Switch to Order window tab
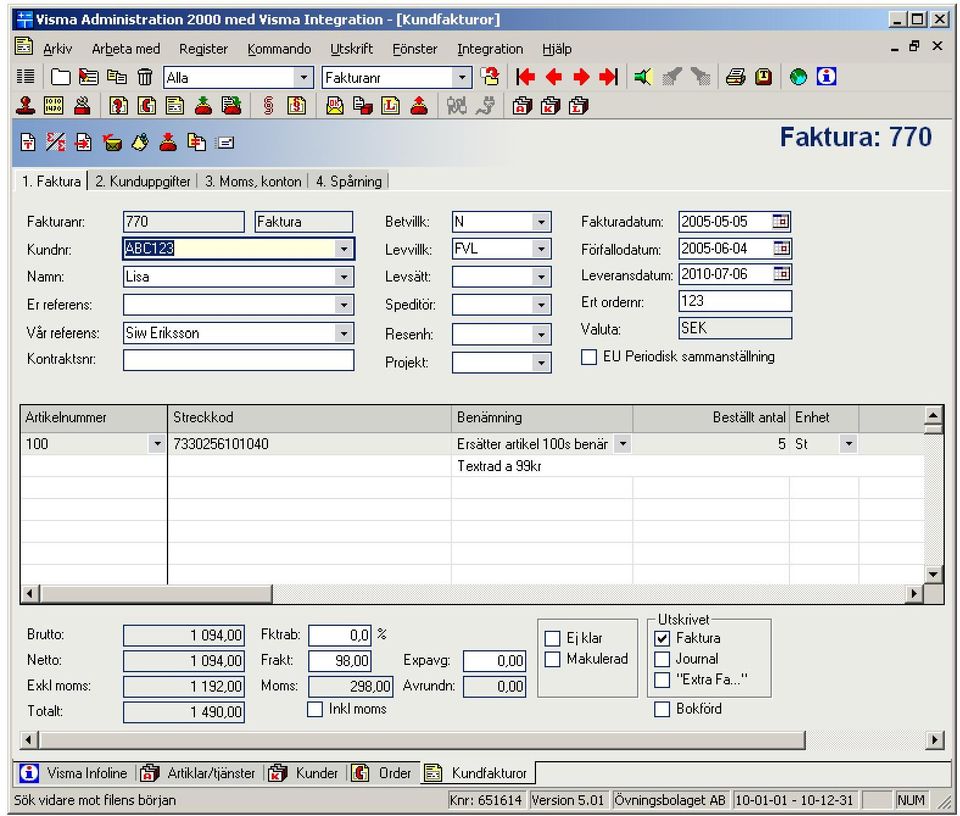The image size is (960, 816). tap(381, 773)
